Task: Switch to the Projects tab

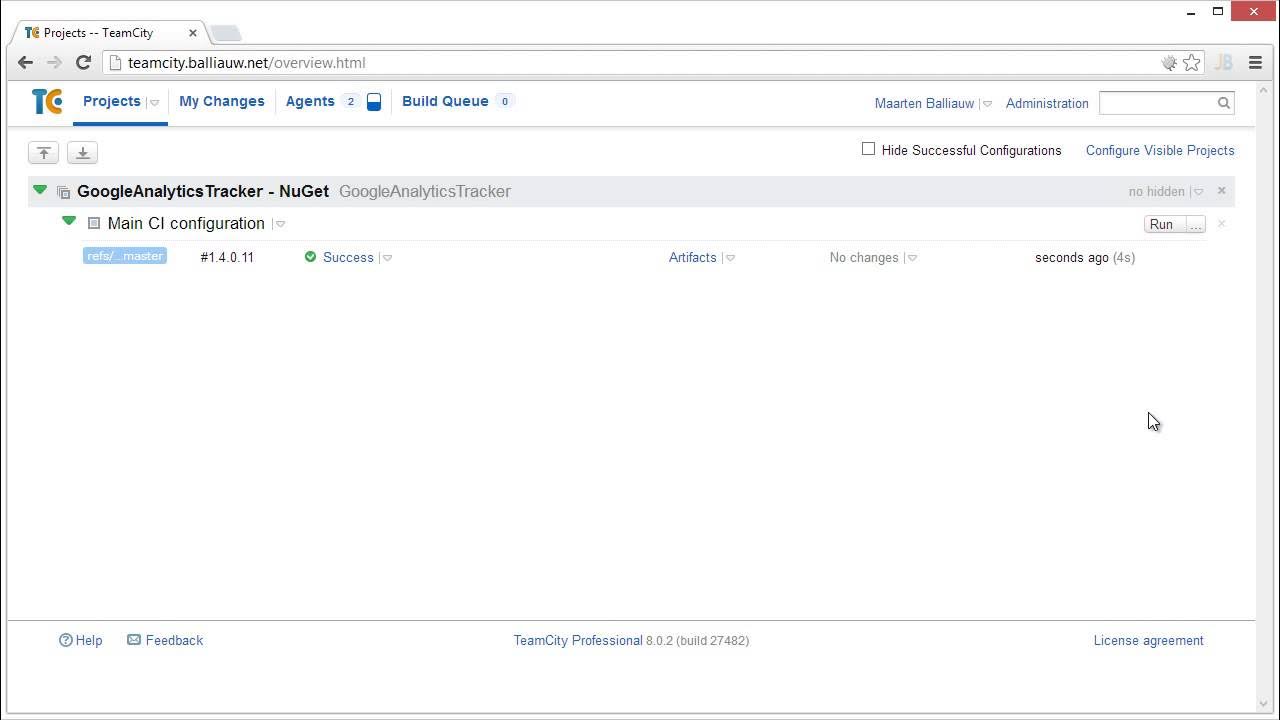Action: pos(111,101)
